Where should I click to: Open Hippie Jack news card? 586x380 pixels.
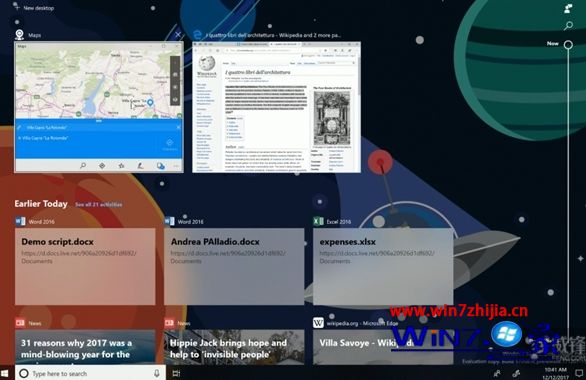point(234,347)
